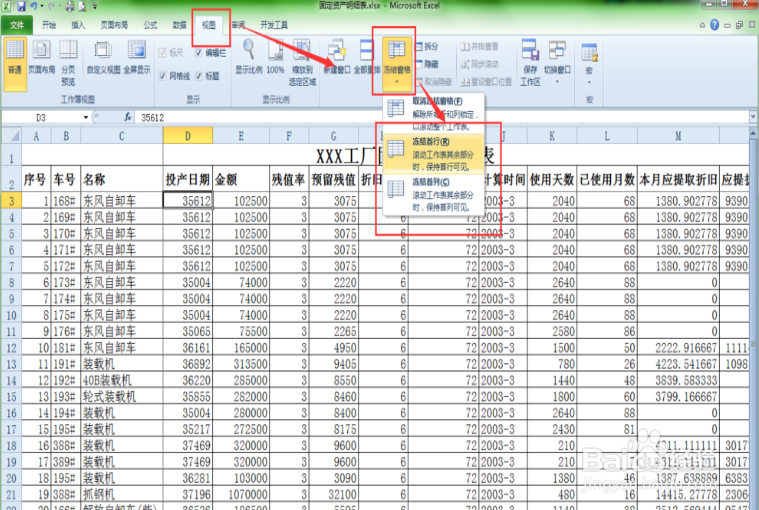The width and height of the screenshot is (759, 510).
Task: Click header cell 已使用月数
Action: 607,180
